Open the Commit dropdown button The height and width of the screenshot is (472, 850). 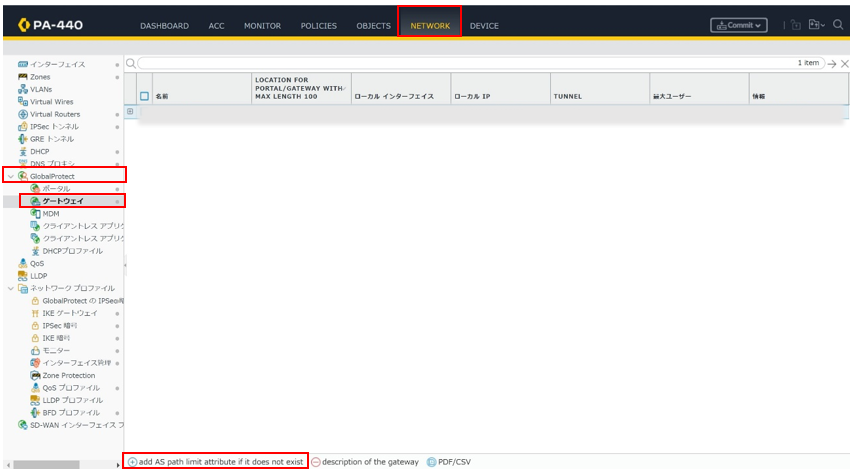pos(738,25)
